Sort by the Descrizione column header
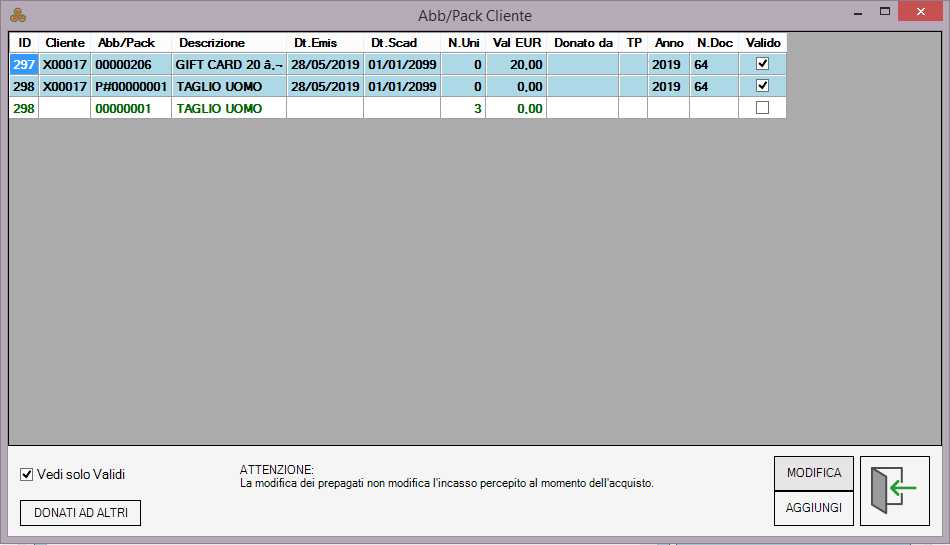The width and height of the screenshot is (950, 545). pyautogui.click(x=212, y=43)
